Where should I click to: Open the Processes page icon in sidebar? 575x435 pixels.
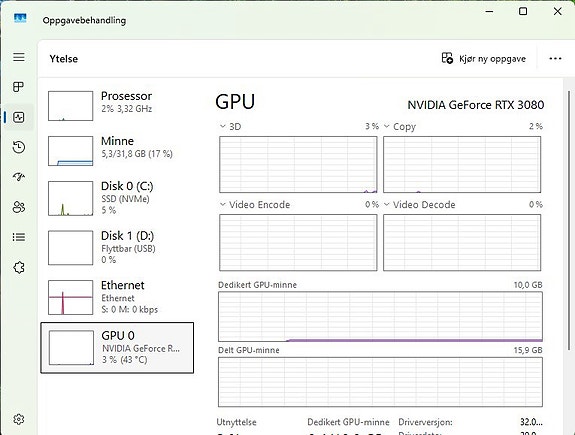tap(18, 87)
